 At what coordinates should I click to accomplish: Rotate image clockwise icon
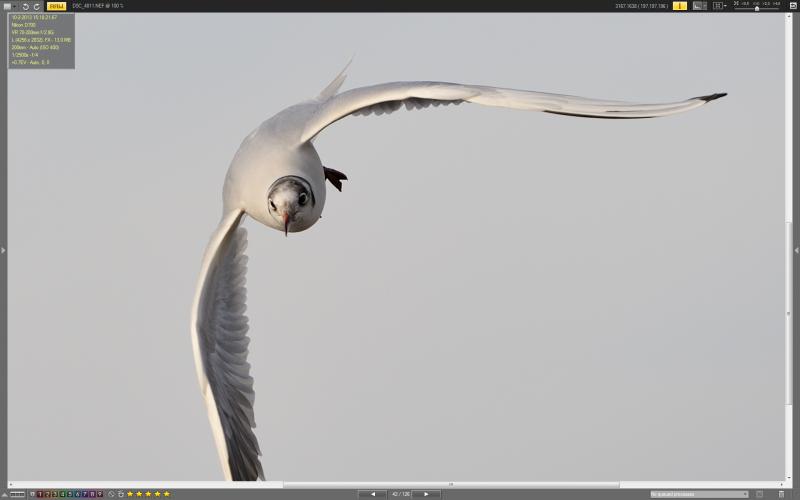[x=37, y=6]
